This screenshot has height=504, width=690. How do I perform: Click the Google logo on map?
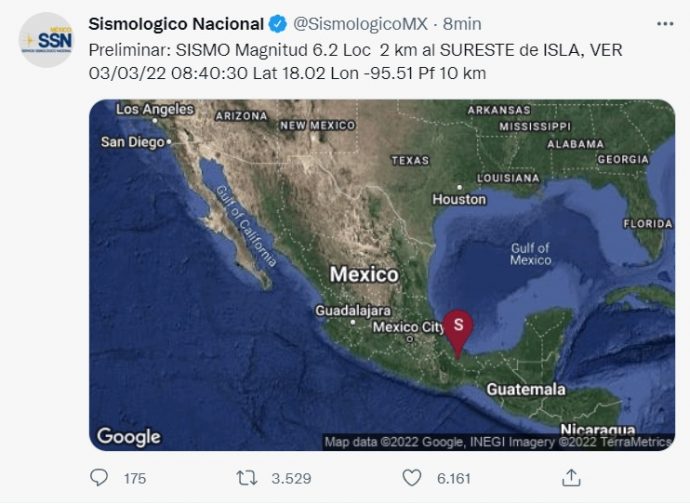[129, 437]
